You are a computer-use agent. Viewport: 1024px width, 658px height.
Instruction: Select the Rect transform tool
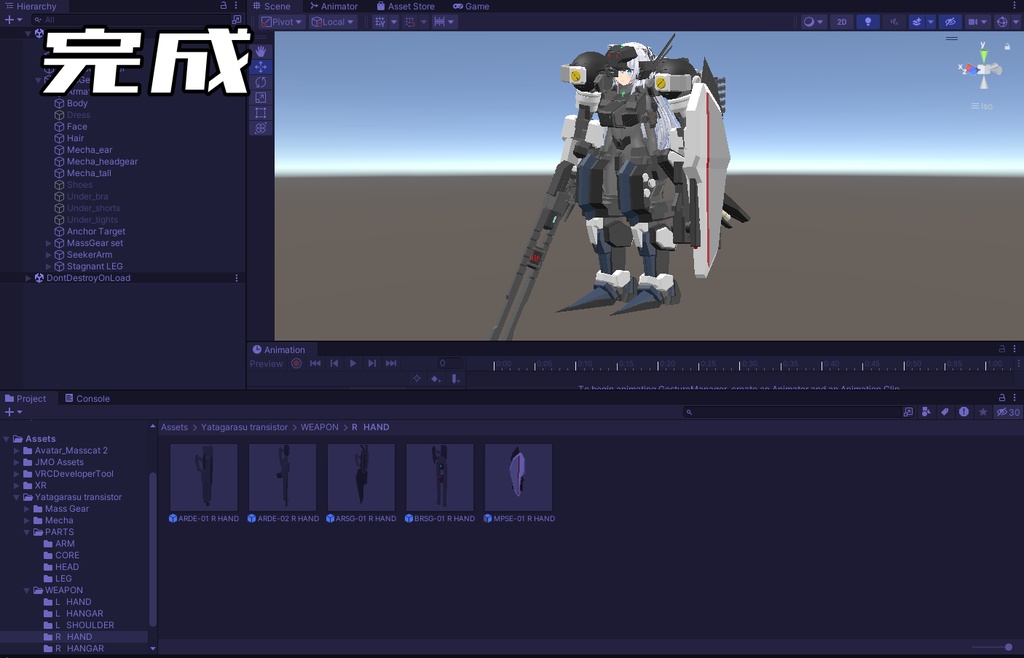261,113
